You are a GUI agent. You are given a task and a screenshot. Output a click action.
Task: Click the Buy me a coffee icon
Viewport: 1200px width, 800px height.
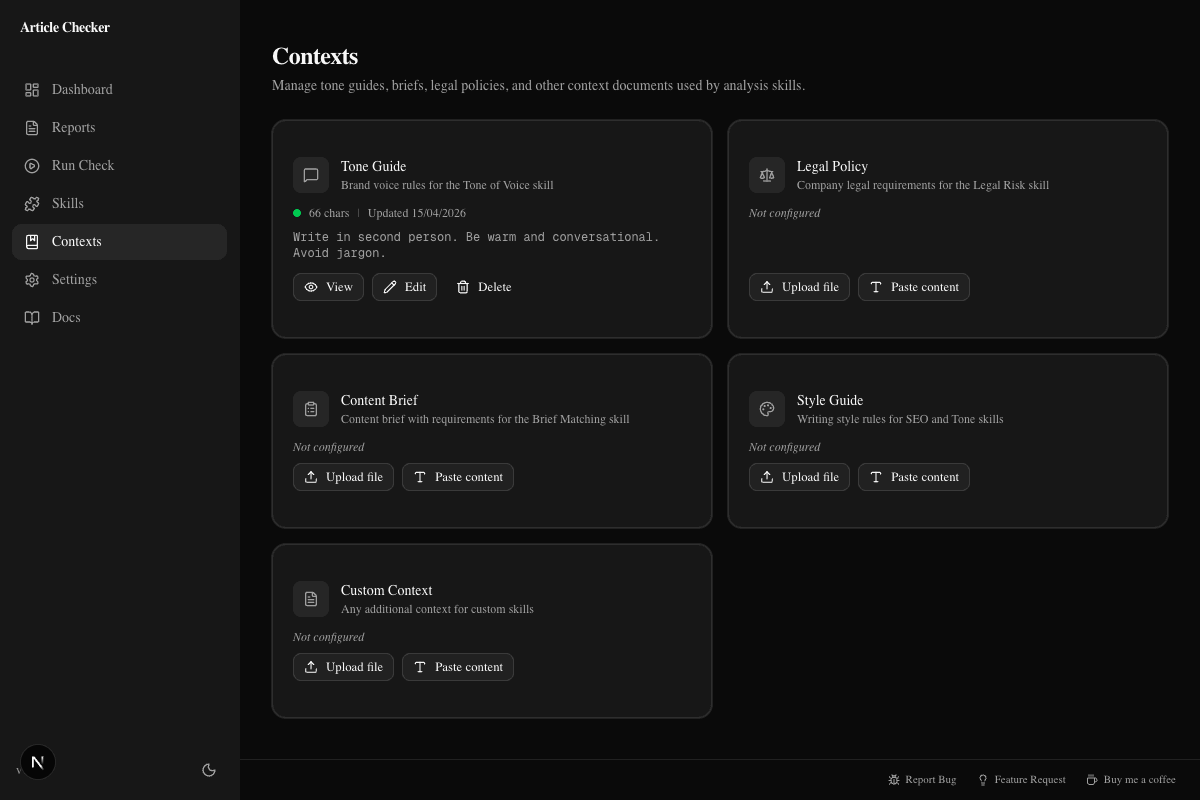point(1092,779)
